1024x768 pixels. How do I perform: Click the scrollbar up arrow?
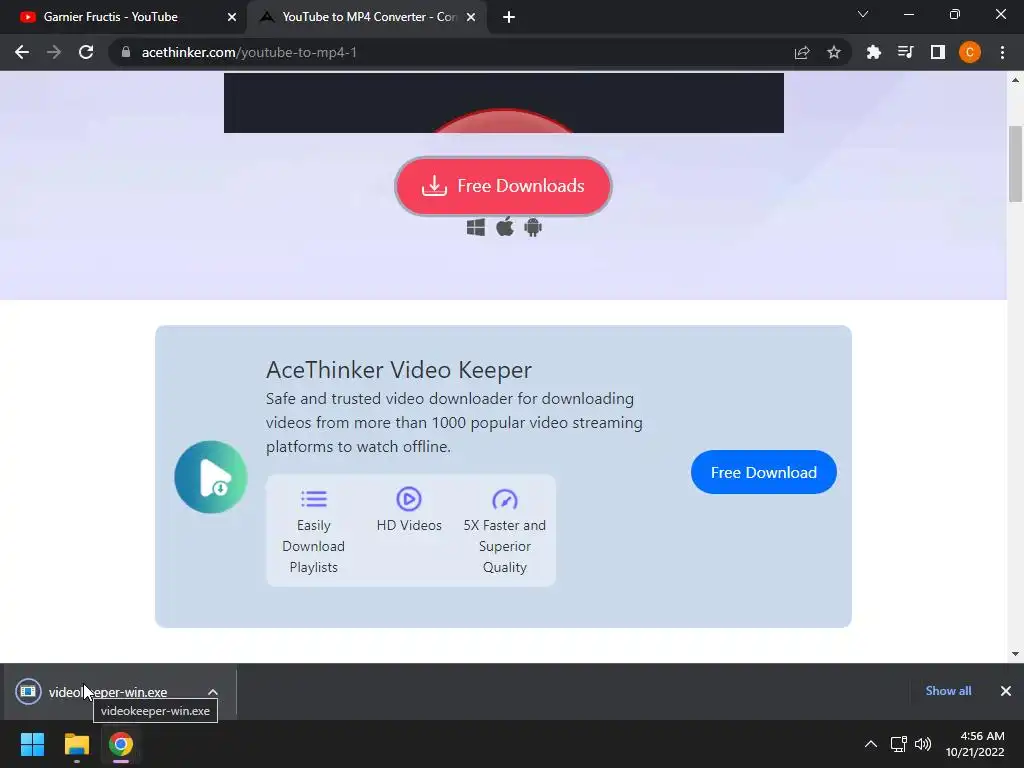[1015, 80]
